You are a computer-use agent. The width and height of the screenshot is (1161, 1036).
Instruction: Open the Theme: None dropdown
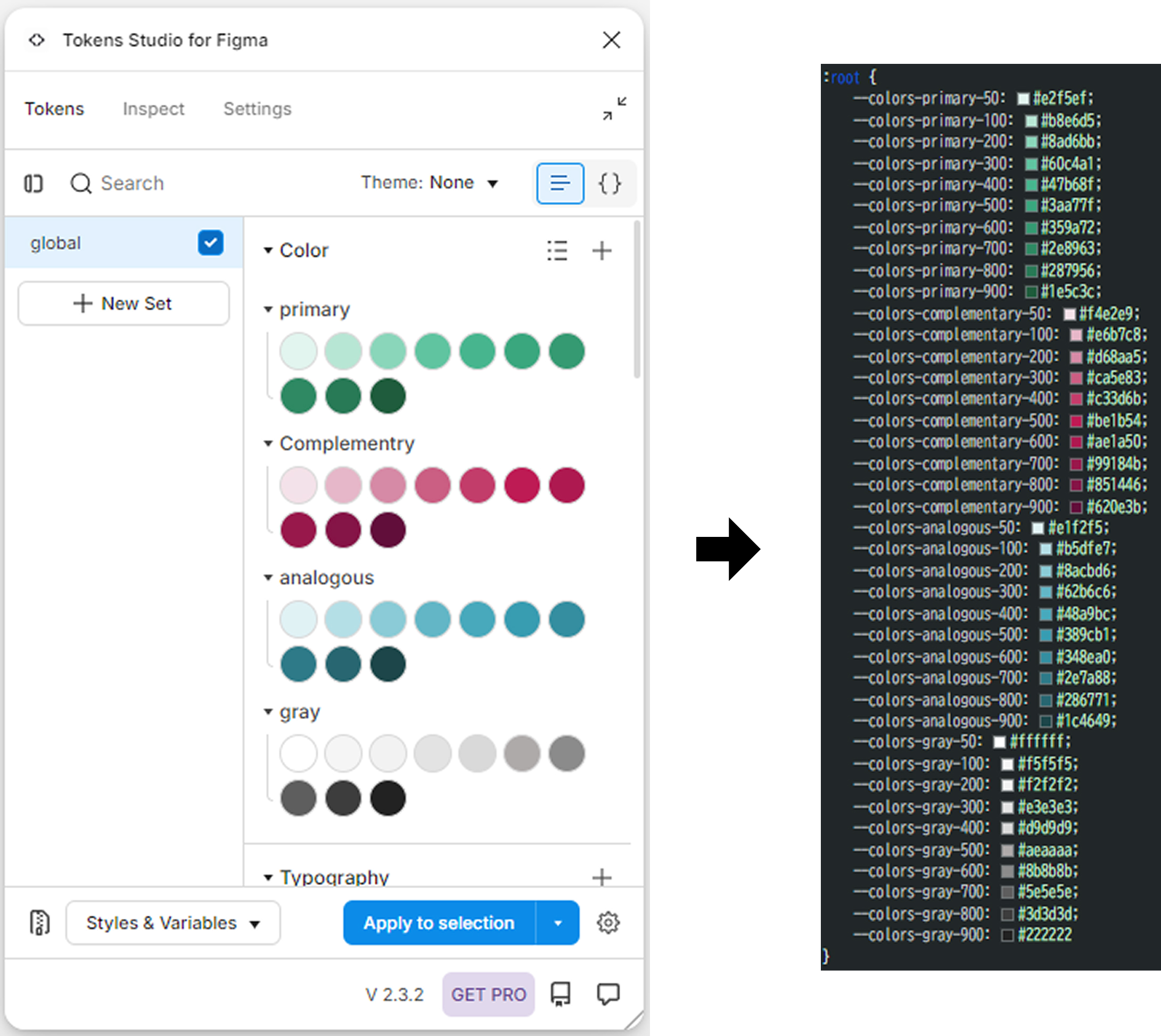click(430, 183)
